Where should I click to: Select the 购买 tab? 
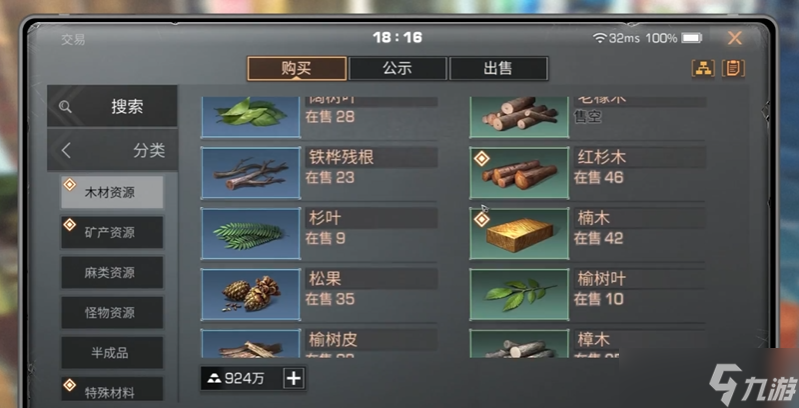pyautogui.click(x=297, y=68)
